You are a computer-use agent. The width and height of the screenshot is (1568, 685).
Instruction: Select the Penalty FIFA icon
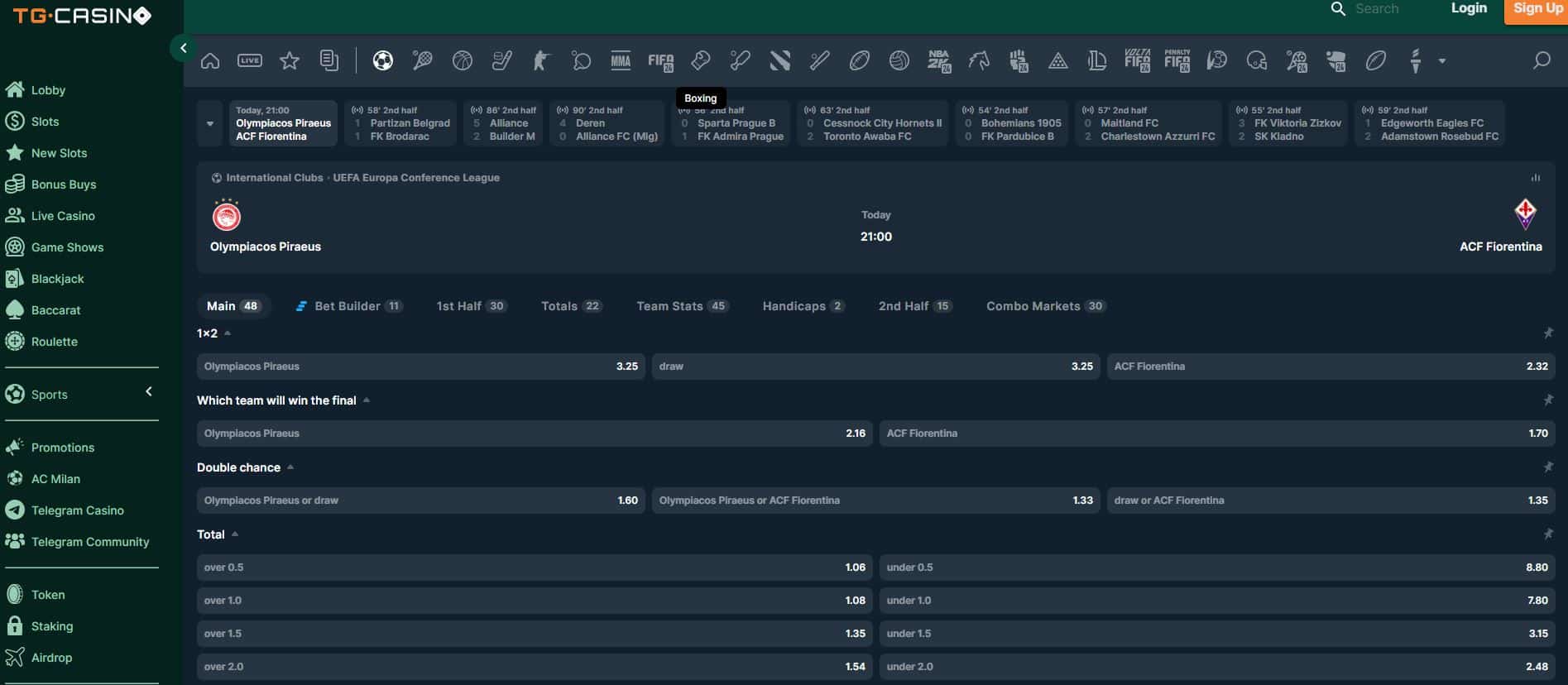tap(1177, 60)
